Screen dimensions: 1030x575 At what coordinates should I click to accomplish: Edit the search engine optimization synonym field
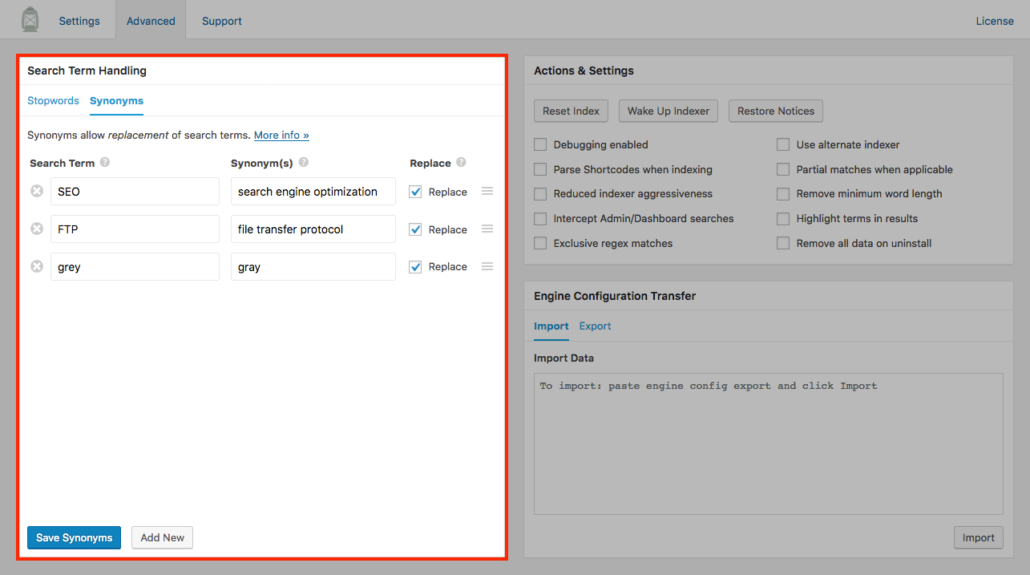[x=313, y=191]
